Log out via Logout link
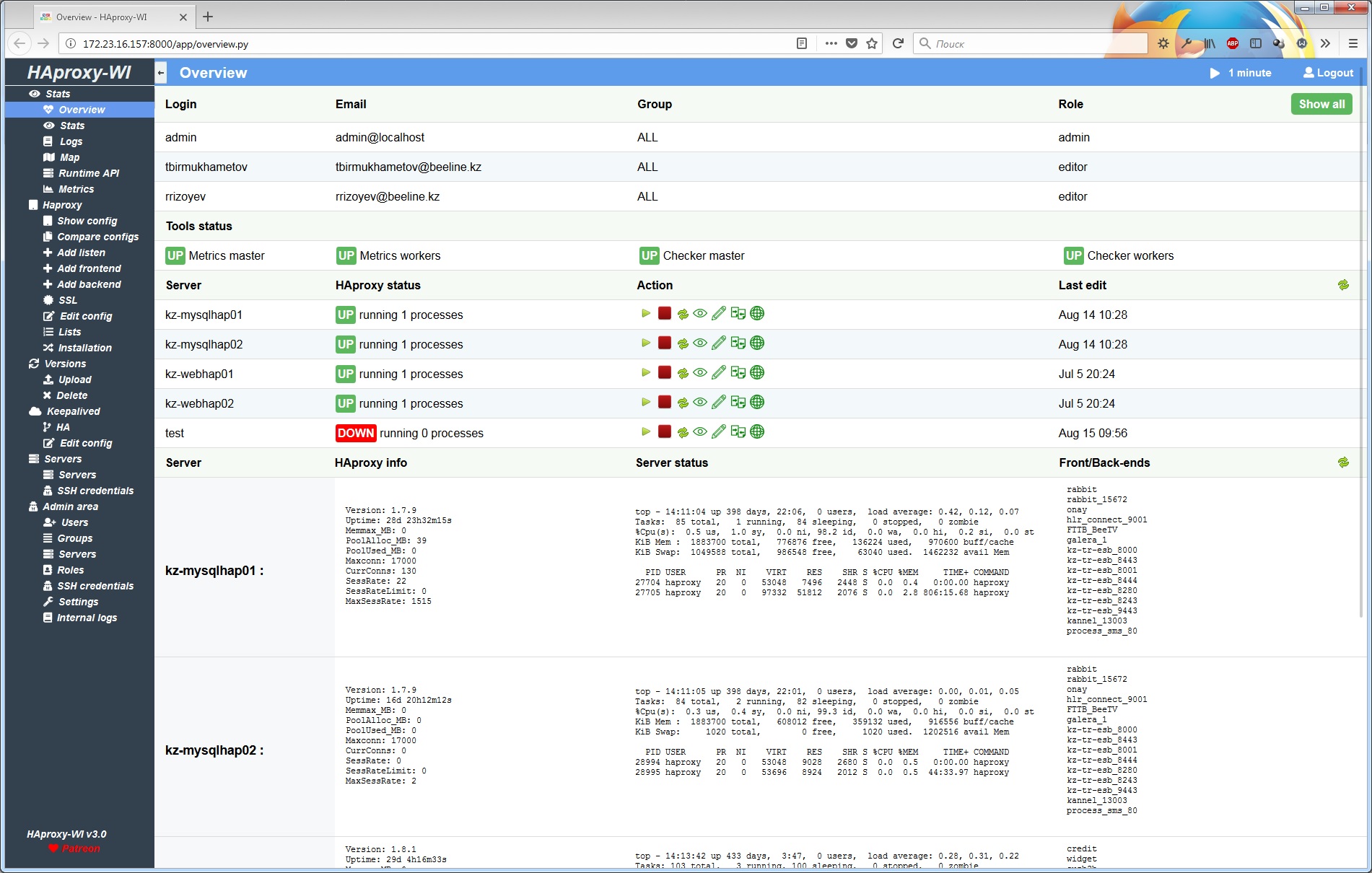Viewport: 1372px width, 873px height. pos(1328,73)
